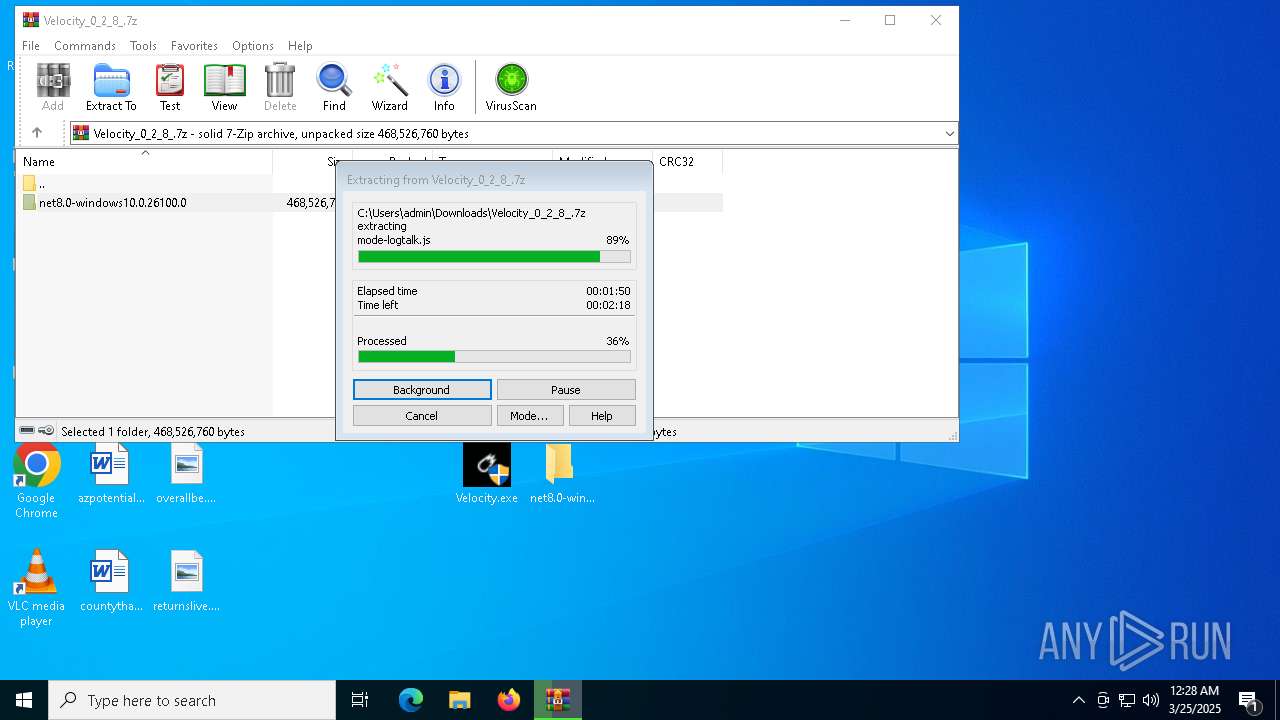
Task: Open File Explorer from taskbar
Action: (459, 700)
